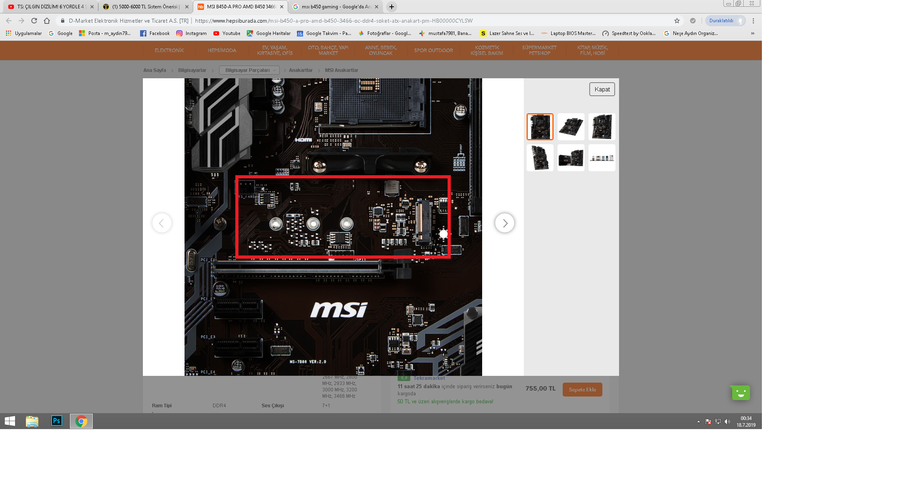The height and width of the screenshot is (503, 900).
Task: Open the ELEKTRONİK category menu
Action: 169,51
